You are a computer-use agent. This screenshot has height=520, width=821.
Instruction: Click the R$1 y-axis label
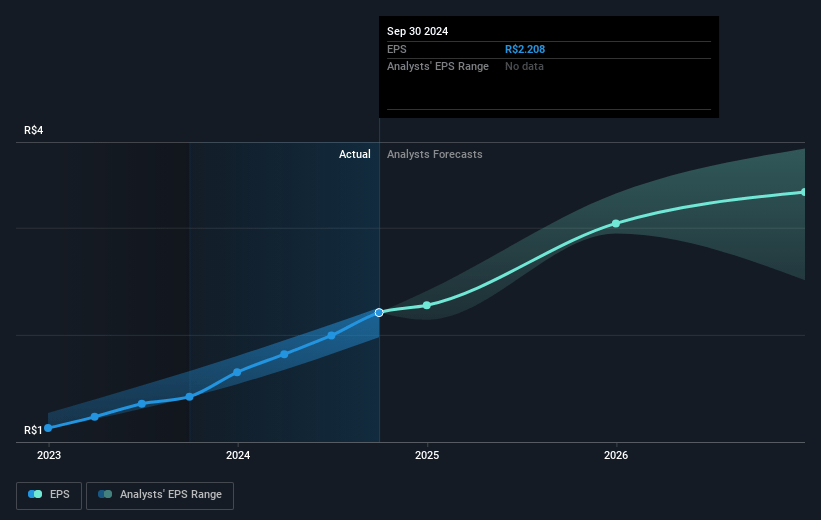click(x=33, y=430)
